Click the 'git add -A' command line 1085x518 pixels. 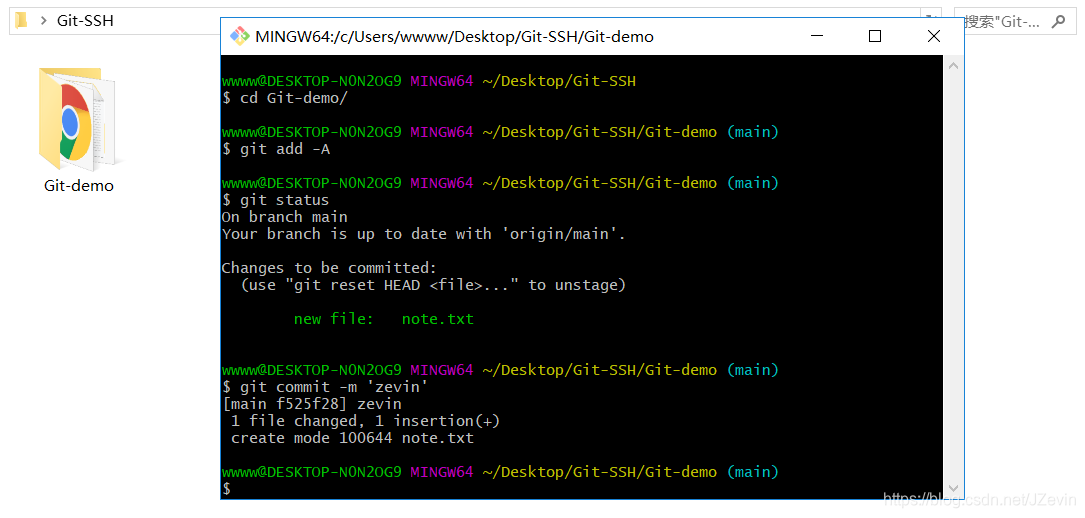275,149
